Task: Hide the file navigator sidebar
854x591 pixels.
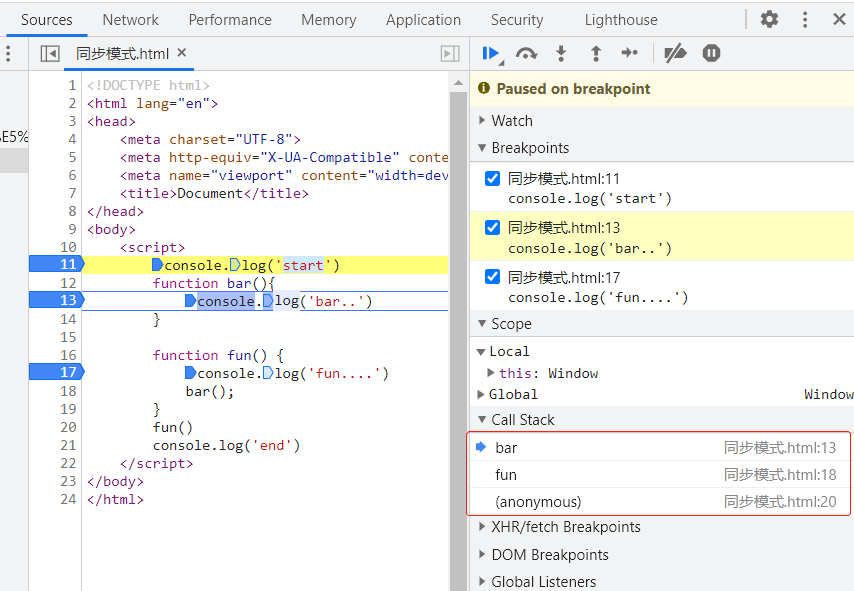Action: (x=50, y=53)
